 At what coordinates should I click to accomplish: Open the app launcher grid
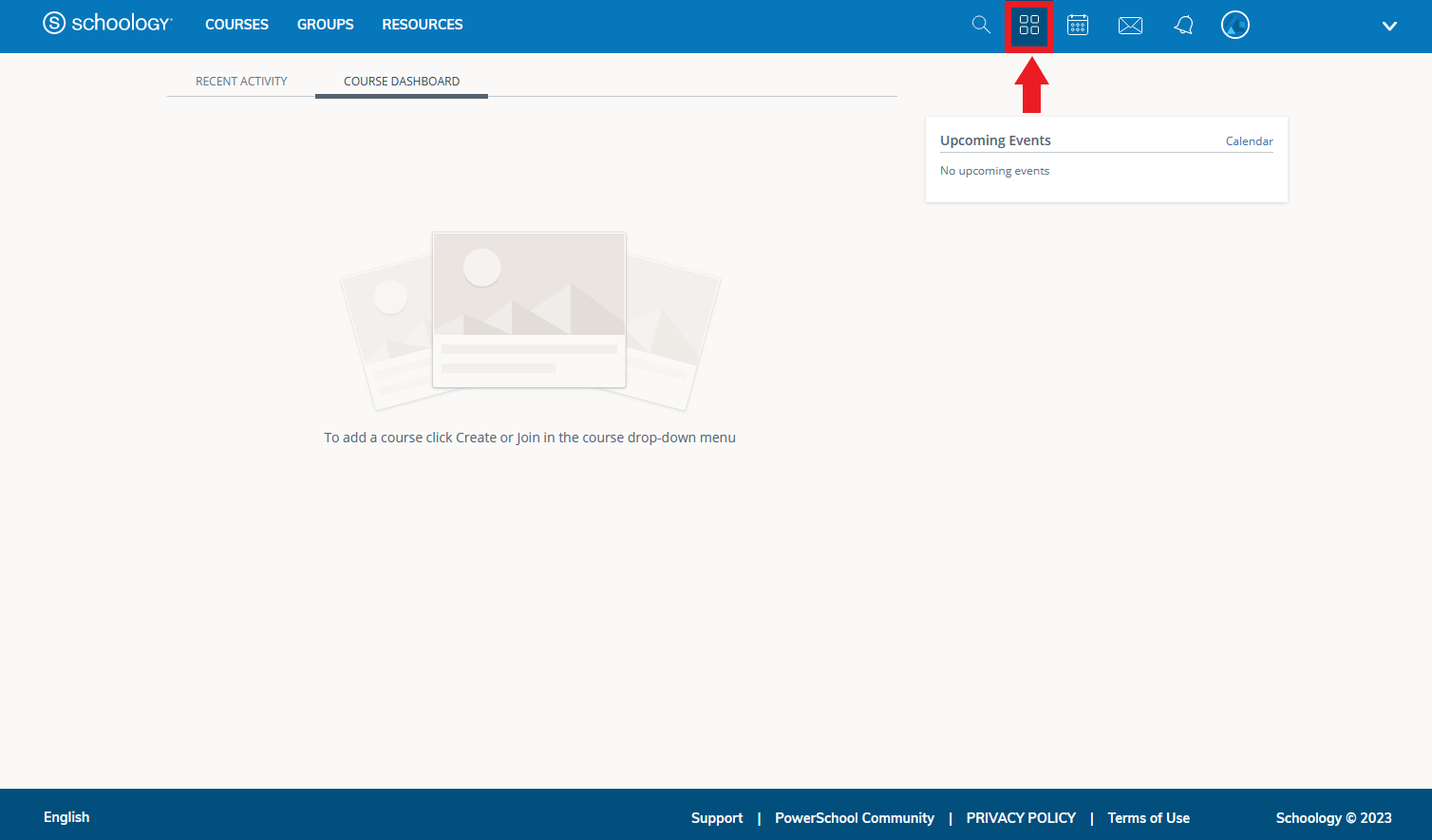(1029, 25)
